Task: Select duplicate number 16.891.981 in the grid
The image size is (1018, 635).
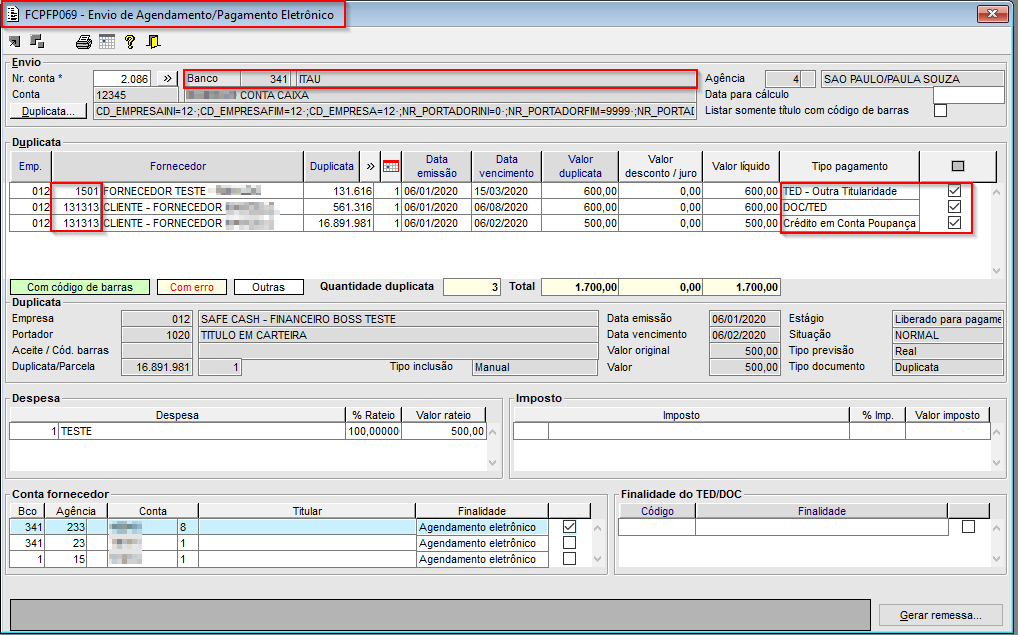Action: point(339,223)
